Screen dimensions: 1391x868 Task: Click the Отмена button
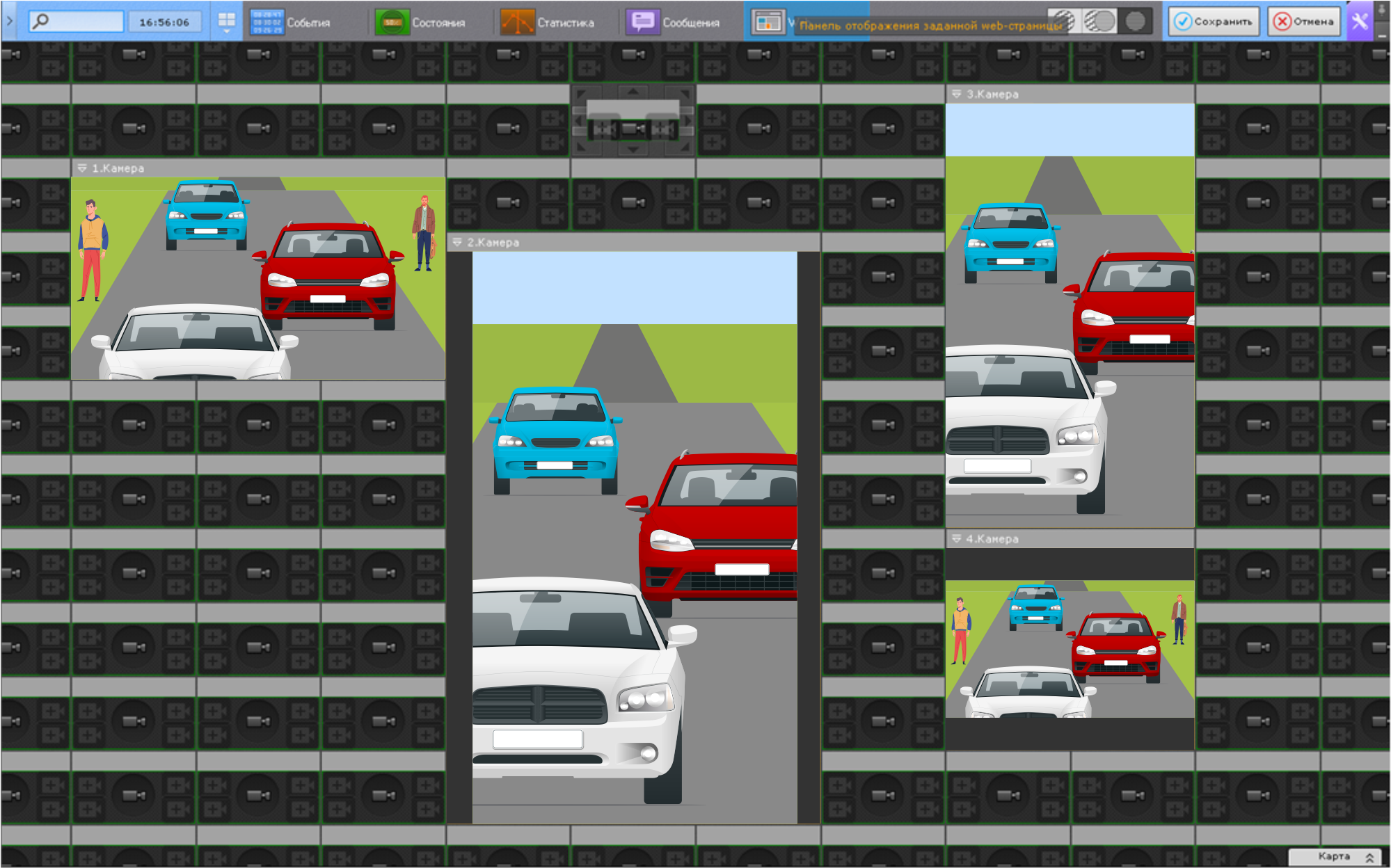pyautogui.click(x=1304, y=22)
